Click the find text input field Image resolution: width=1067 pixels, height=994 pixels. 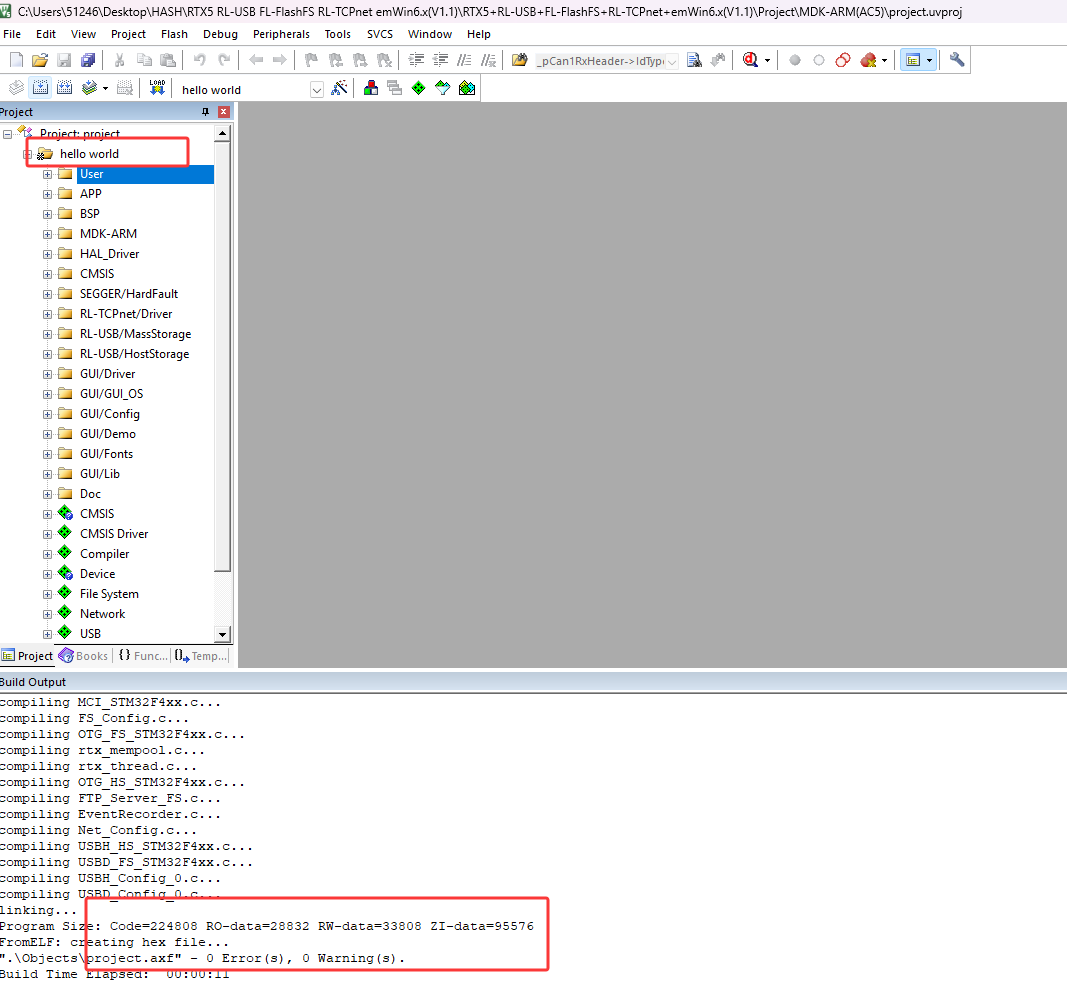point(600,61)
